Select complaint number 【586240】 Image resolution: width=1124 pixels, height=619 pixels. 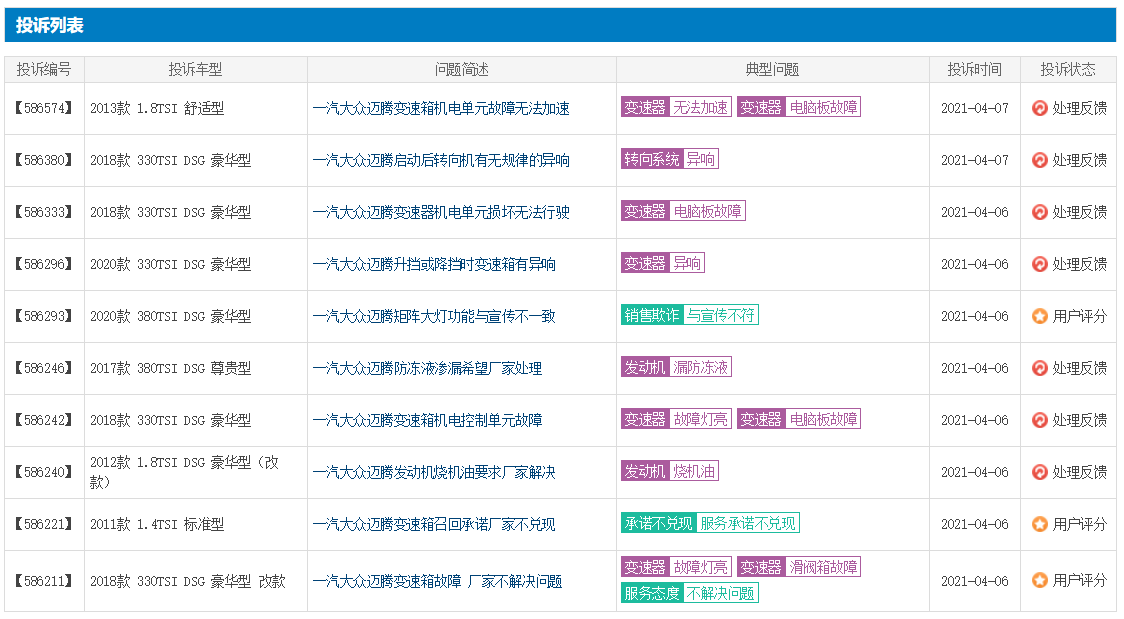point(44,472)
